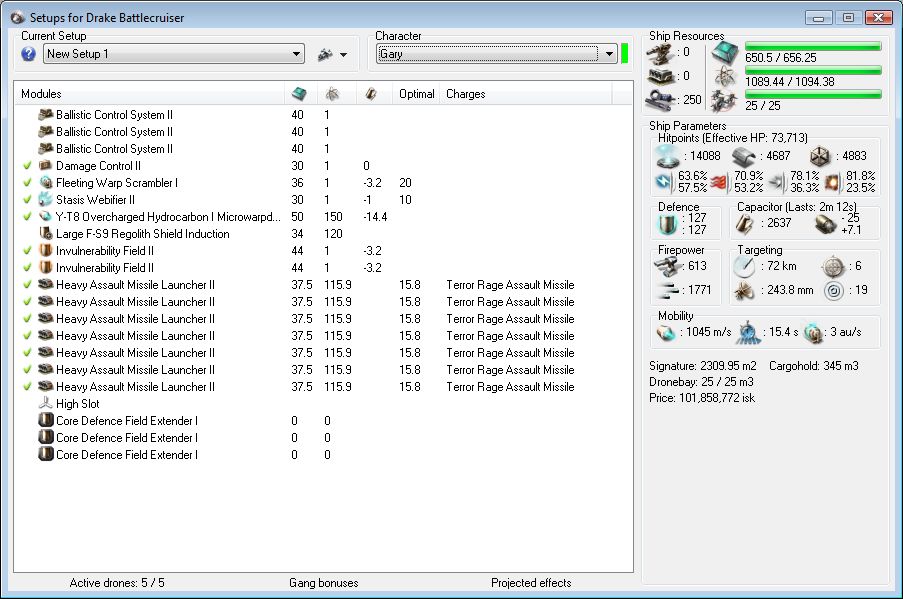Click the turret hardpoints icon in Ship Resources

(661, 54)
